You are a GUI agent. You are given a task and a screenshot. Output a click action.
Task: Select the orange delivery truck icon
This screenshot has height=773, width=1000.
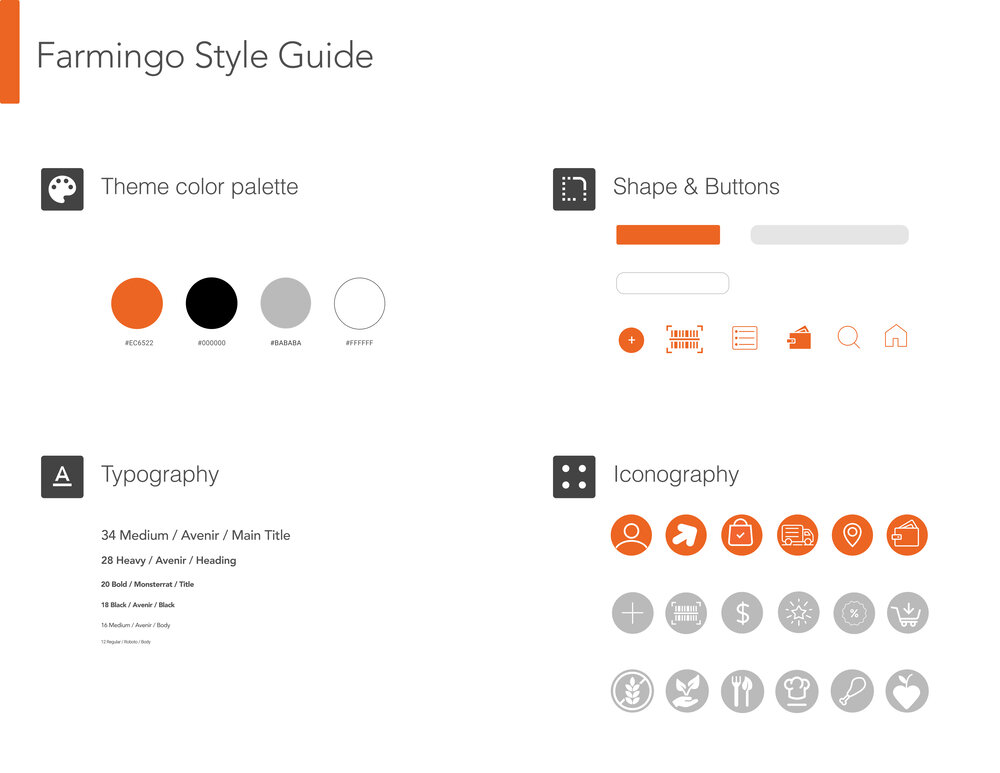[797, 535]
